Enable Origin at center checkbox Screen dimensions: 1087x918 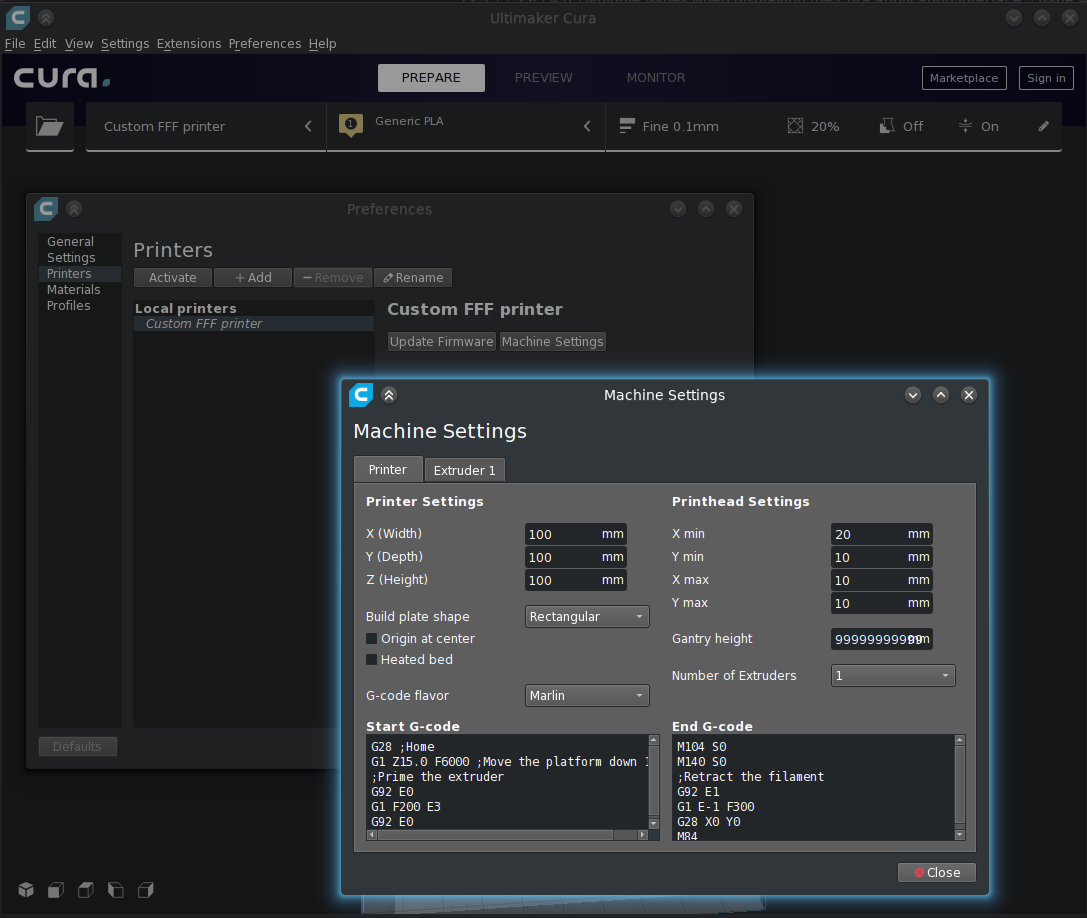tap(372, 639)
